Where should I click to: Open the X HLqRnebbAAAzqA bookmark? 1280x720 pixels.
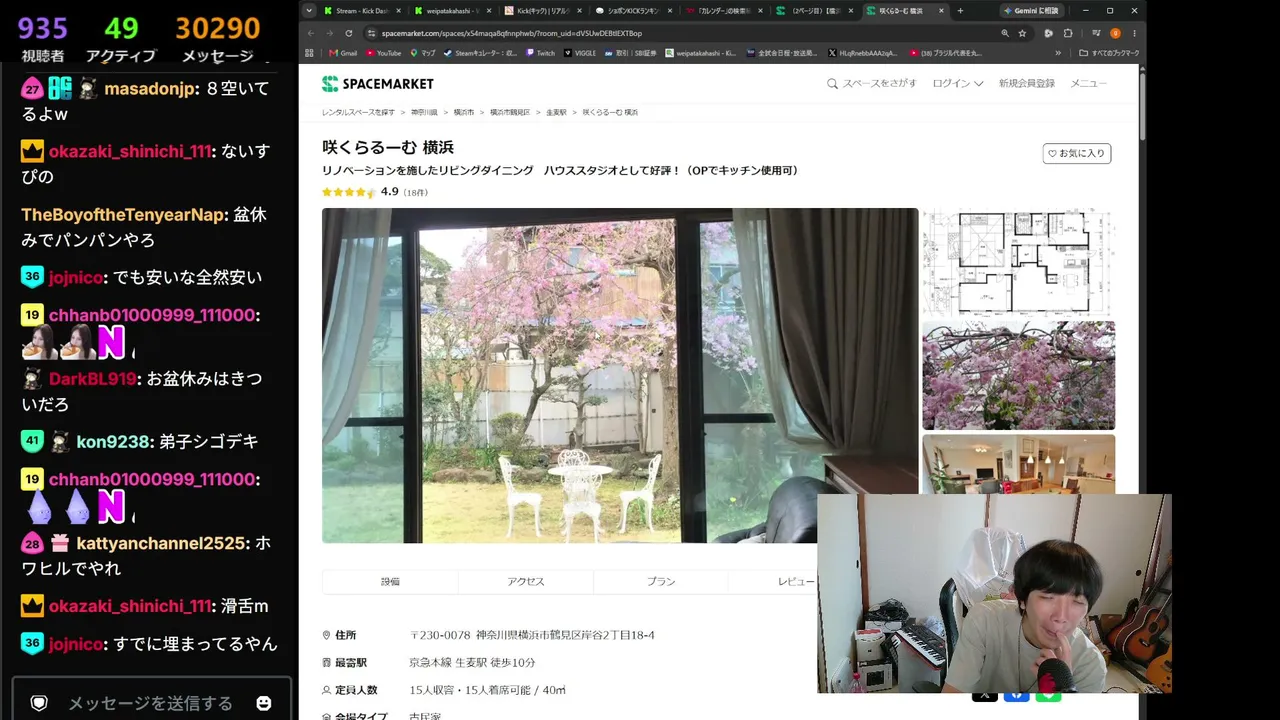[862, 53]
